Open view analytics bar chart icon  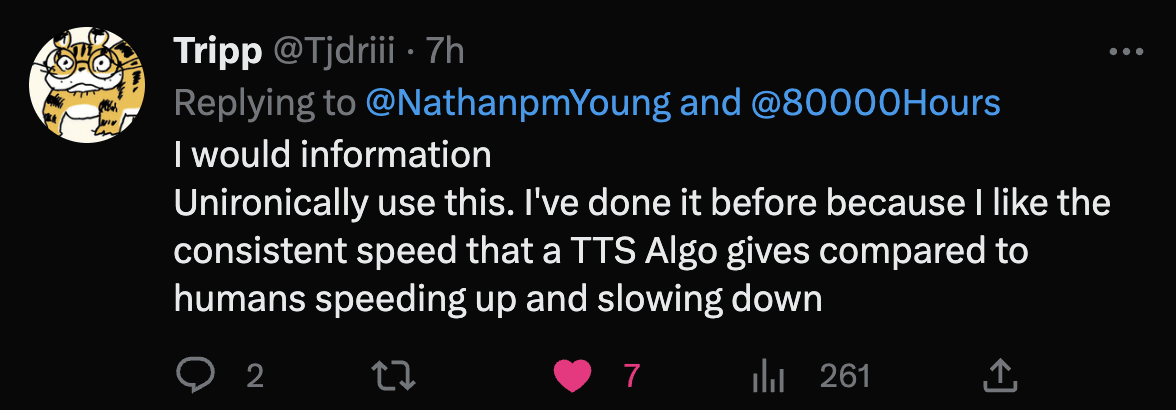[766, 377]
